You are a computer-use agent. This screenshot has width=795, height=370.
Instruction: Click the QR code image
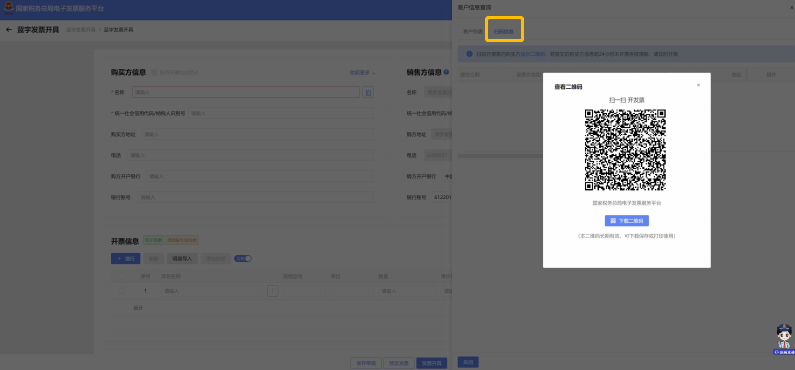[625, 150]
